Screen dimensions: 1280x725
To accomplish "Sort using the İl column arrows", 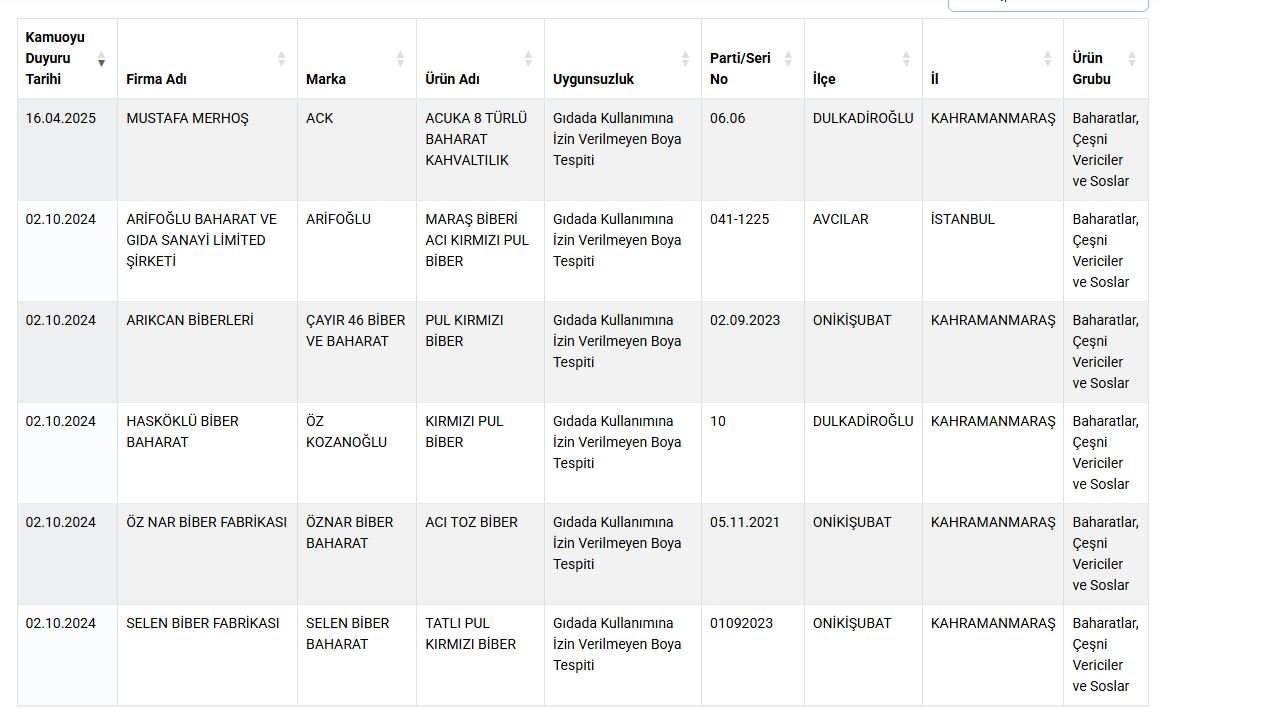I will 1047,59.
